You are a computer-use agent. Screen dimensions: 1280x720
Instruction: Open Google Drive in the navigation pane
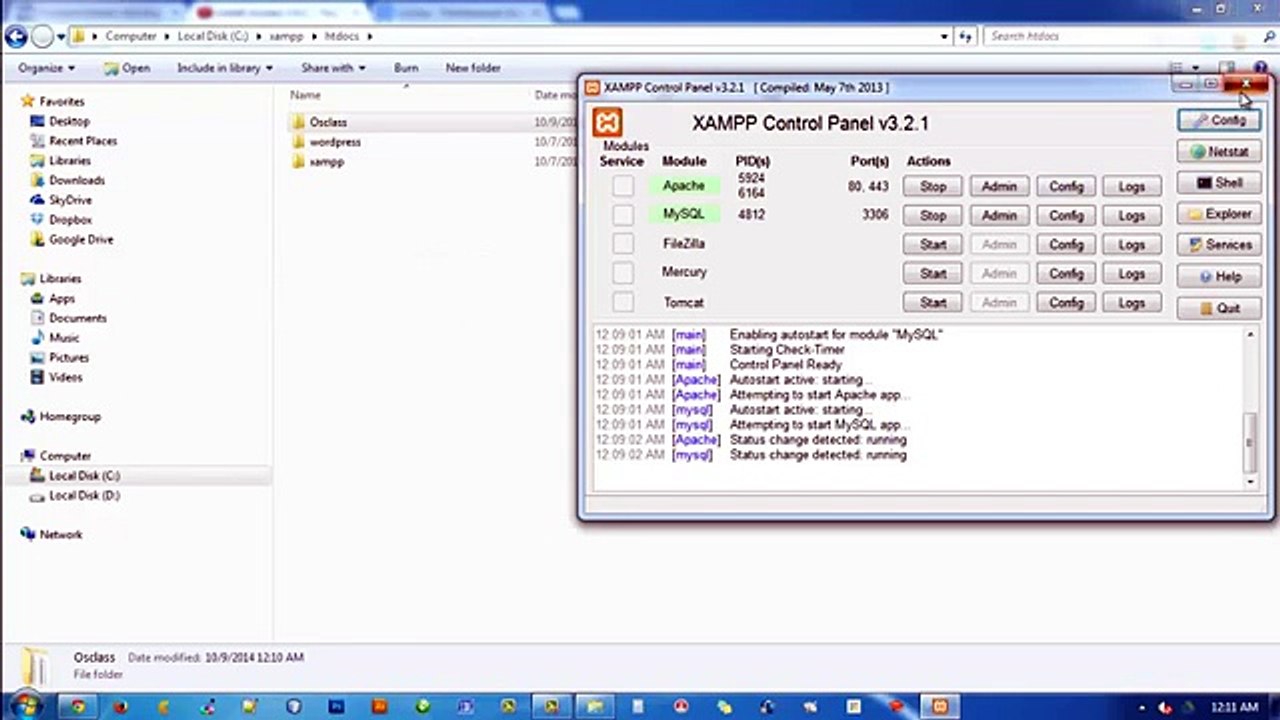(x=81, y=240)
